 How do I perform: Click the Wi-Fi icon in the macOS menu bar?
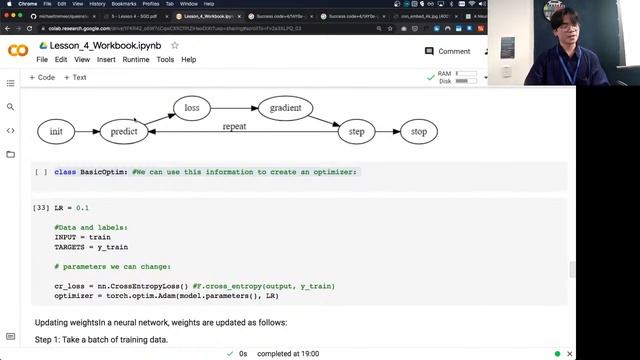(x=472, y=4)
